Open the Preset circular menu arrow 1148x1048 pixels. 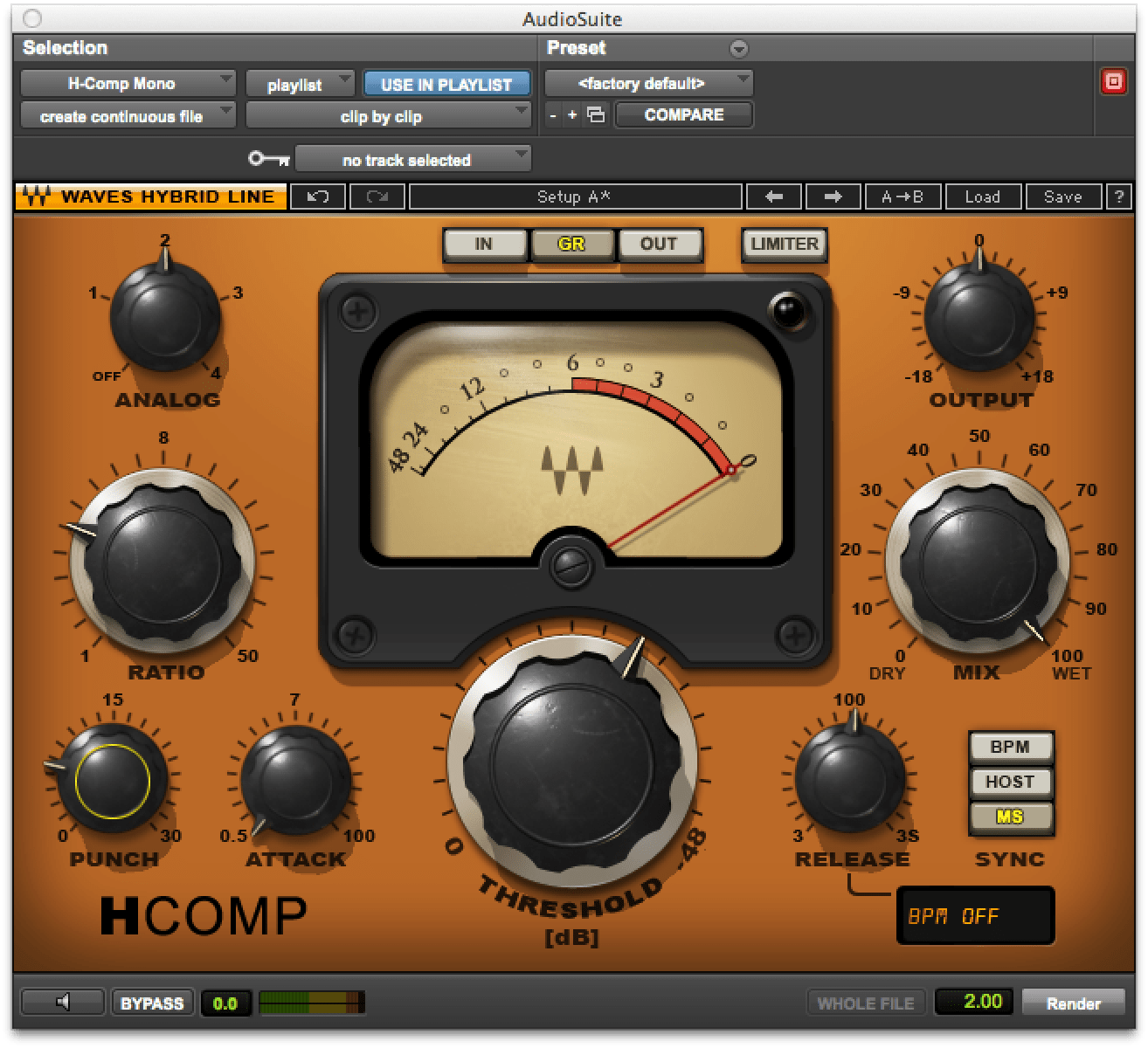click(x=739, y=49)
